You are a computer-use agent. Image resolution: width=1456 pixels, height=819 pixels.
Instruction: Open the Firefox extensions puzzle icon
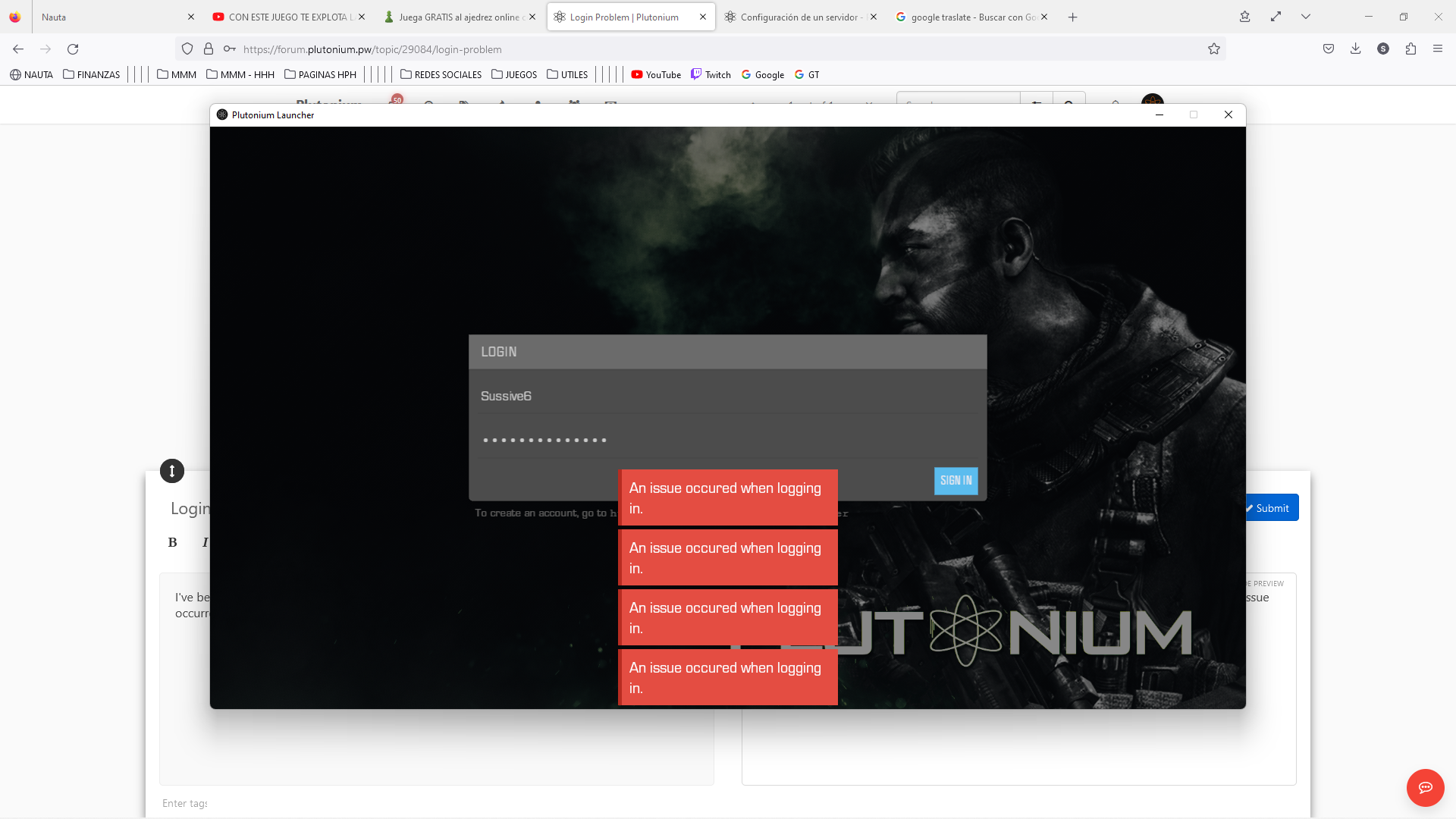tap(1410, 49)
